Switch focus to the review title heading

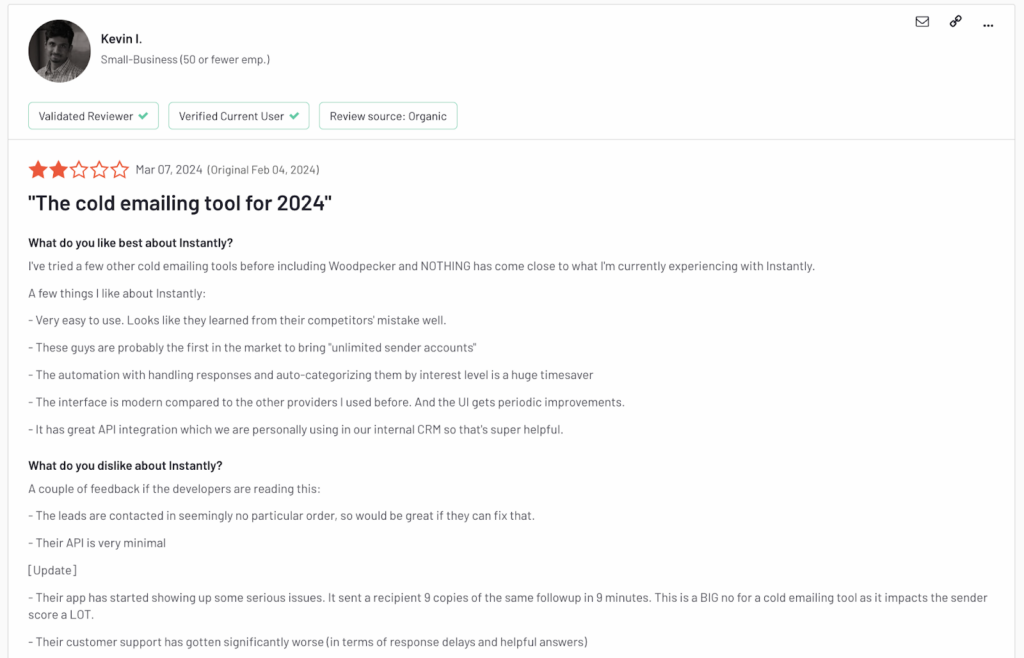[180, 203]
